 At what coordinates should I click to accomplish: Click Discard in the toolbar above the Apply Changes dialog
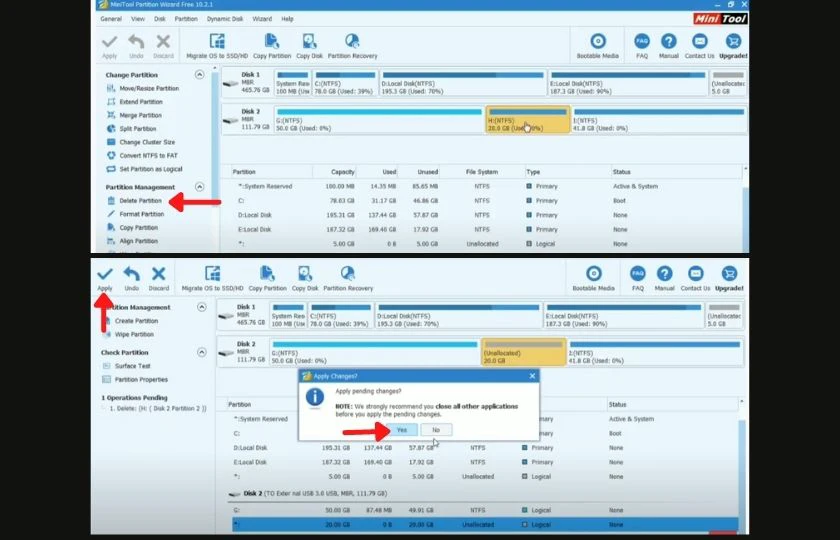[x=159, y=279]
